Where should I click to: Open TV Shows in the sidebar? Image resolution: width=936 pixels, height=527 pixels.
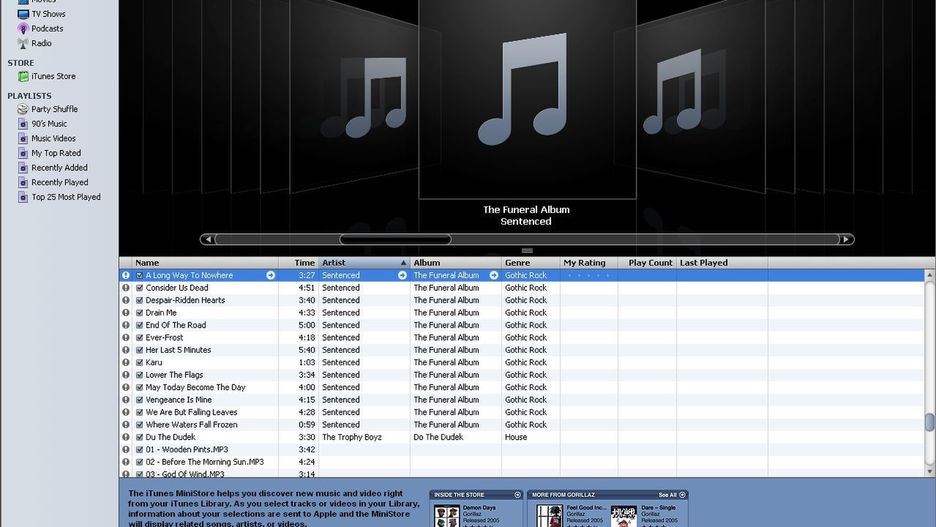(x=42, y=14)
